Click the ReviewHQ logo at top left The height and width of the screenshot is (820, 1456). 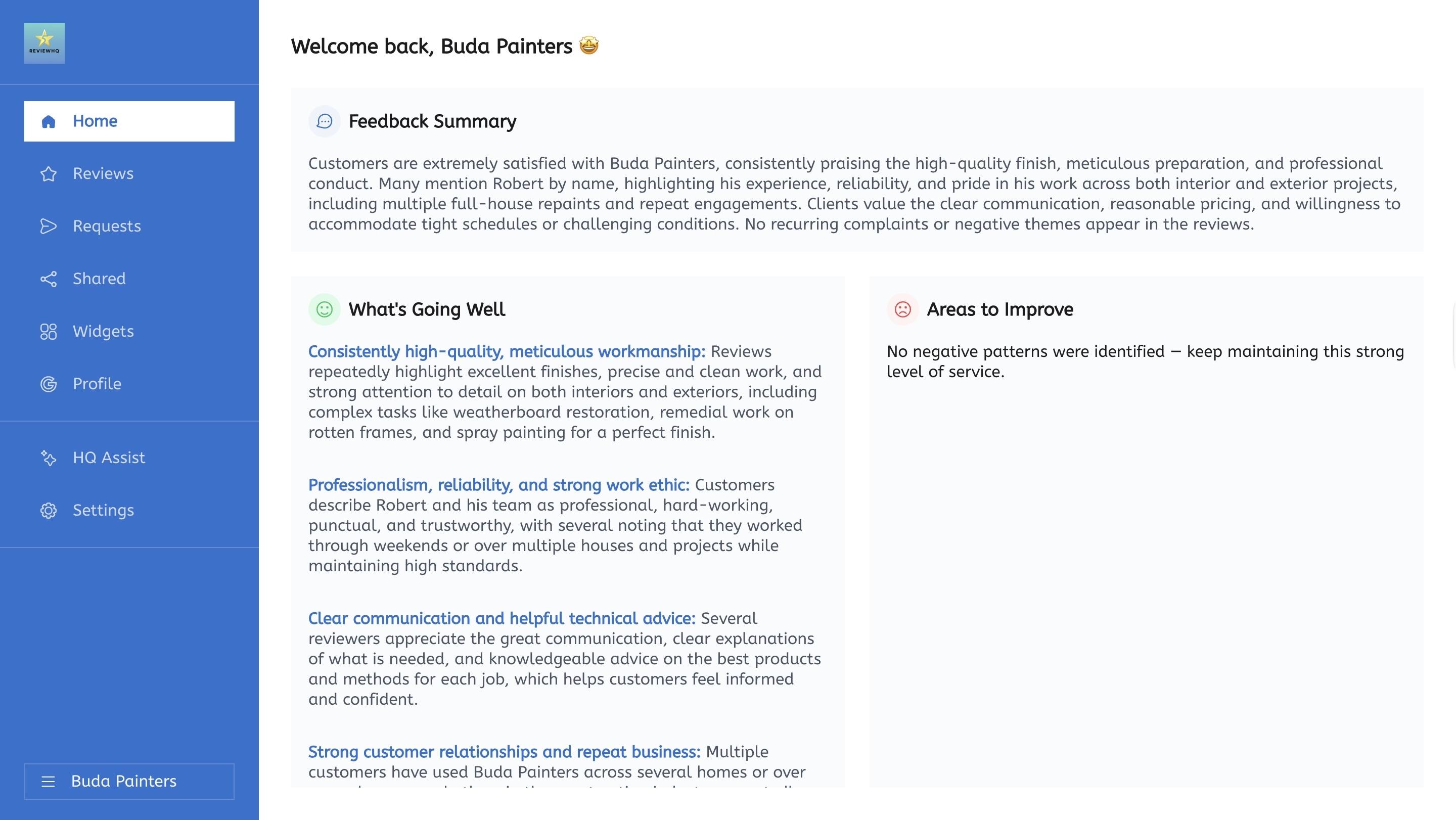coord(44,42)
